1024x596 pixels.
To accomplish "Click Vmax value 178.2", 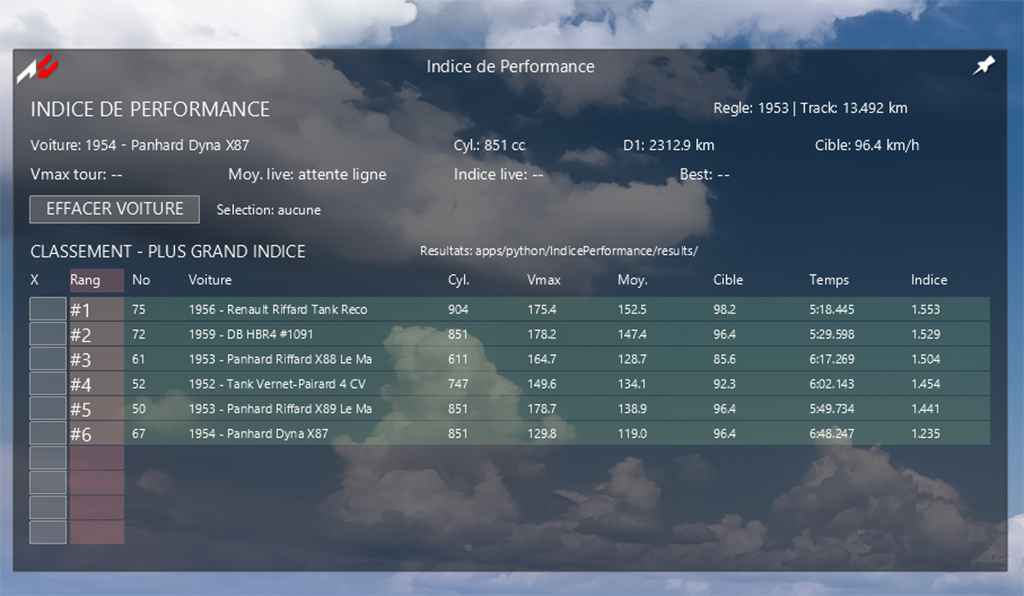I will click(x=541, y=334).
